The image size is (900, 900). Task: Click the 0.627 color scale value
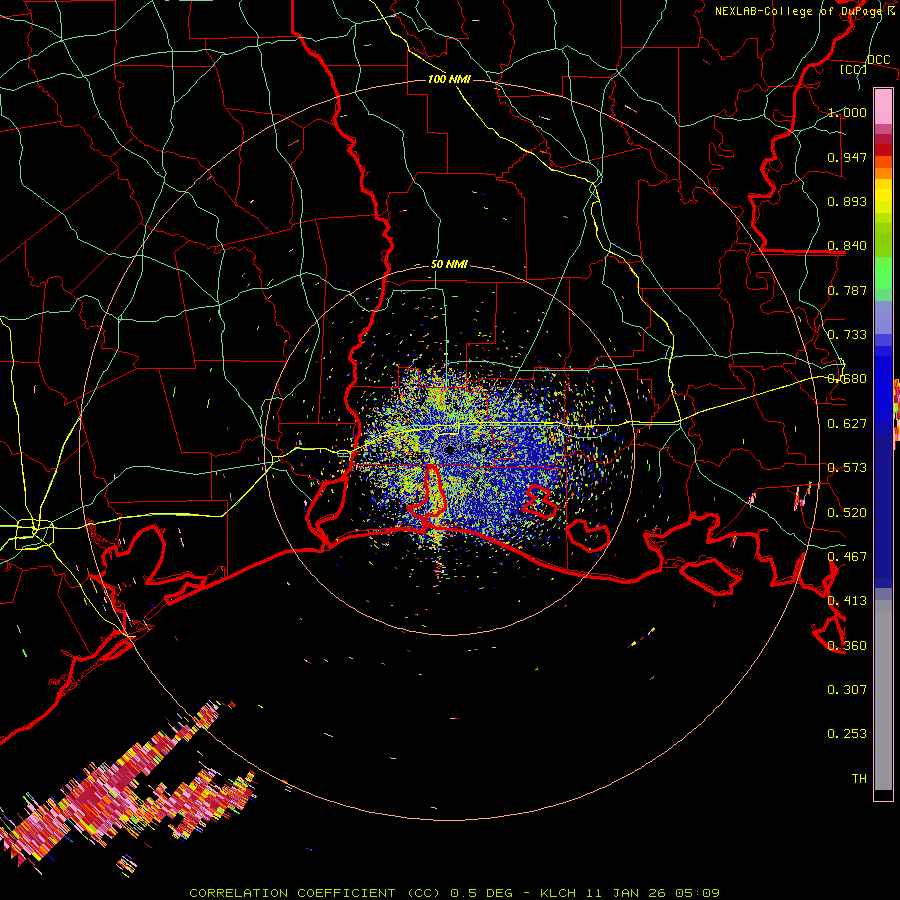[847, 424]
